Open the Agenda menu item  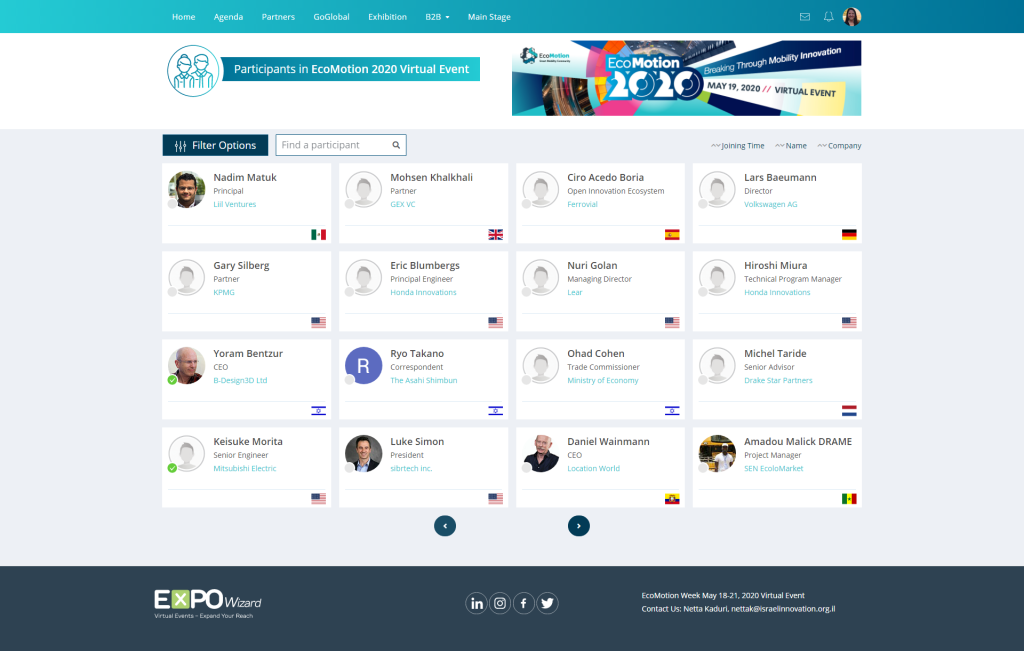[x=228, y=17]
